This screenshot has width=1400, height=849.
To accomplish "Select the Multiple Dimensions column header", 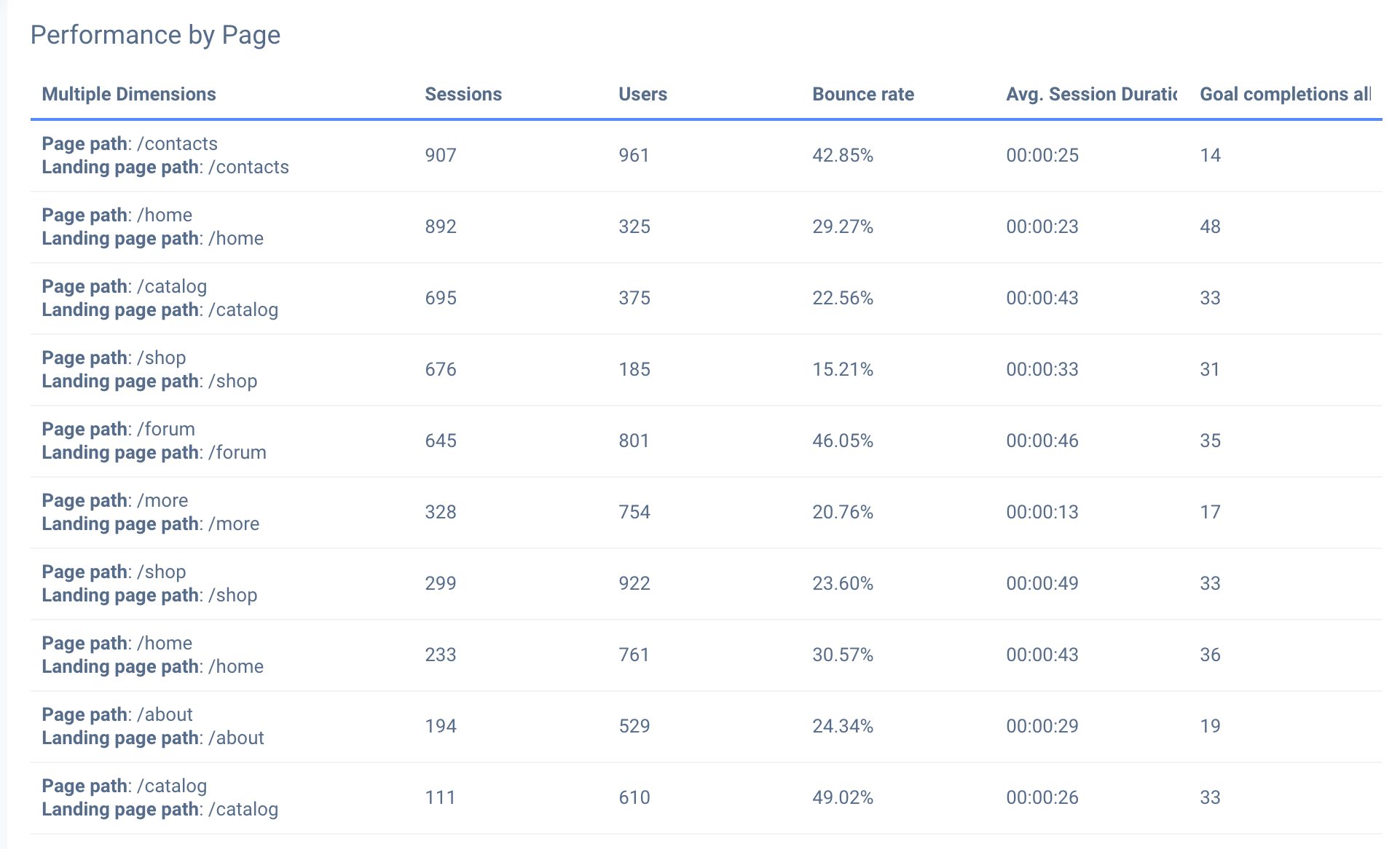I will click(129, 94).
